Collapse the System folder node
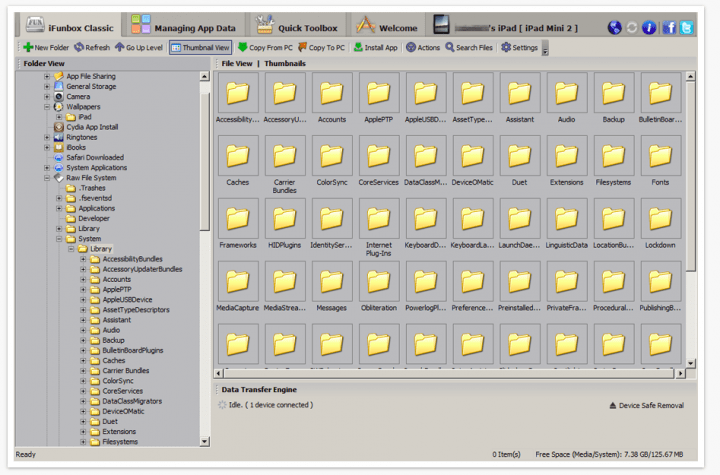This screenshot has width=720, height=475. pyautogui.click(x=59, y=239)
